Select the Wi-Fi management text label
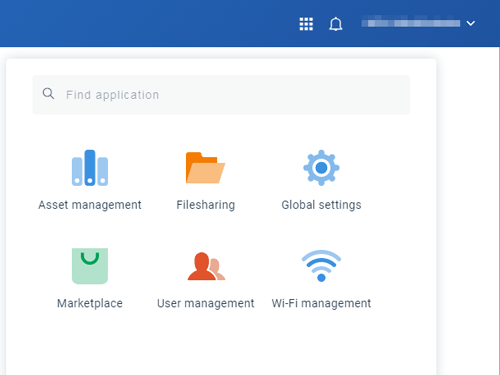Screen dimensions: 500x375 (321, 303)
